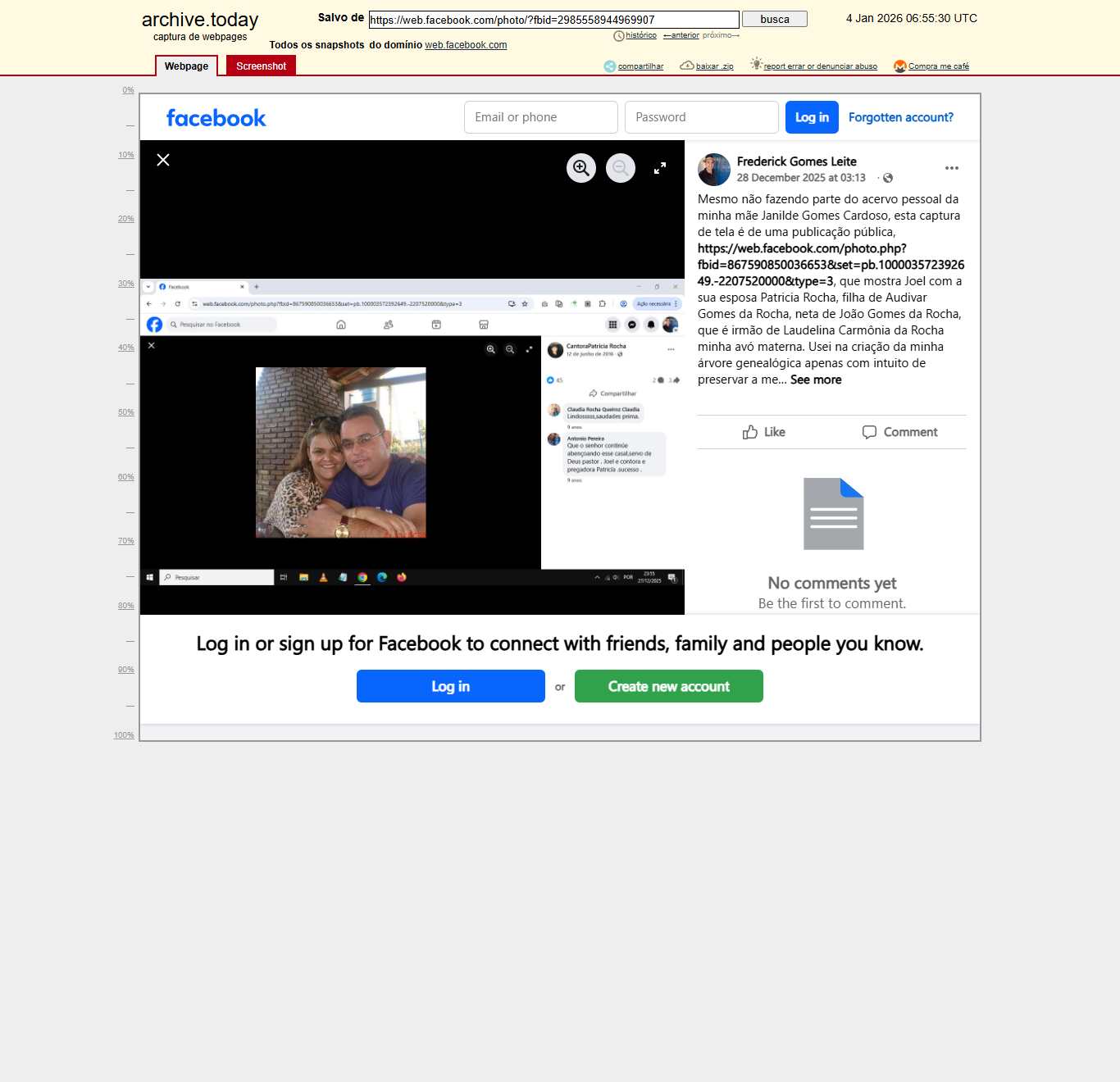Download the snapshot via baixar .zip

tap(715, 66)
